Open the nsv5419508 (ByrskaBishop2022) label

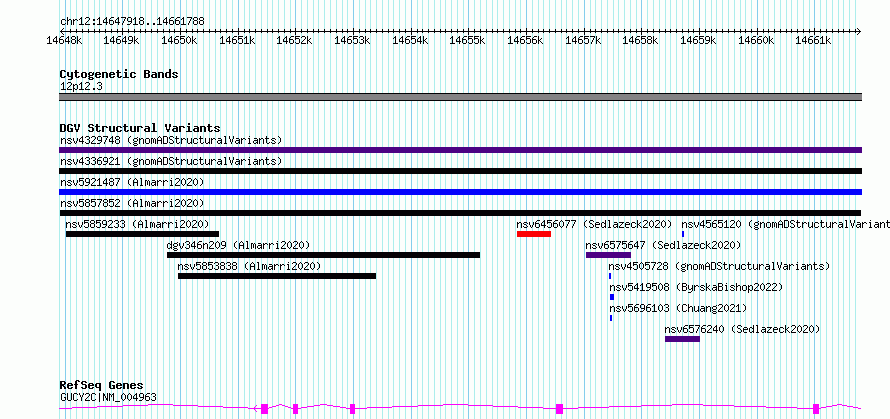click(696, 287)
